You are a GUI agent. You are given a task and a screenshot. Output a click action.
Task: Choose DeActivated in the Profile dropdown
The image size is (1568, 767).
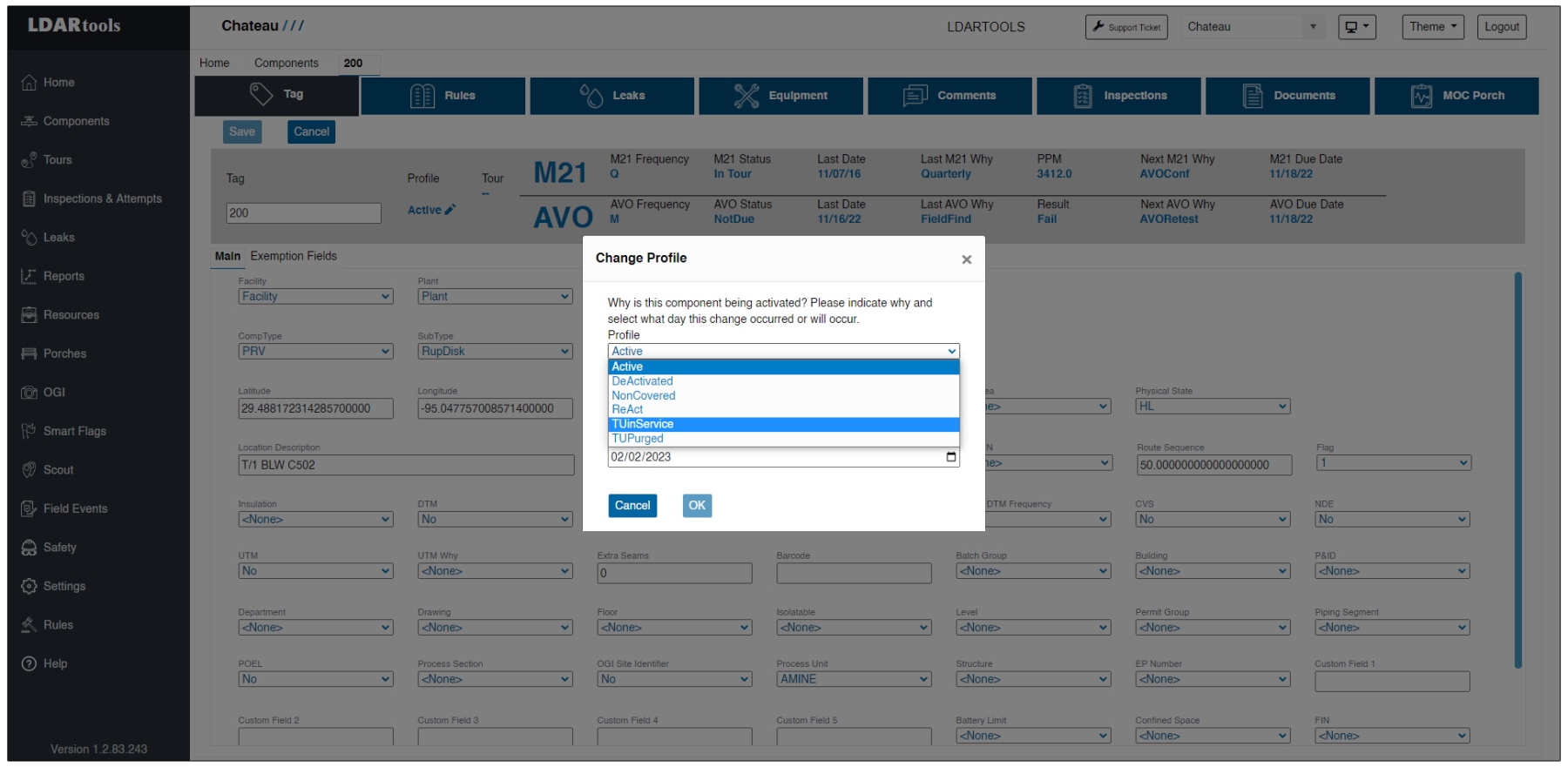pos(783,381)
